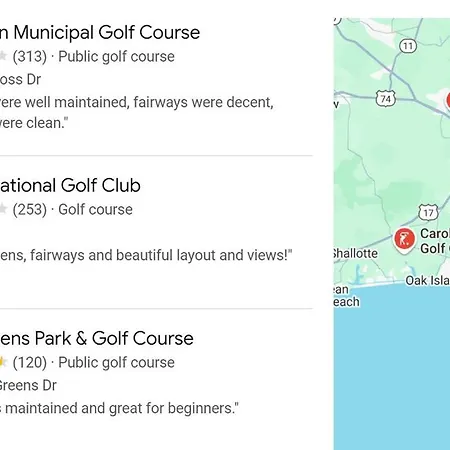
Task: Click the (253) review count
Action: click(30, 209)
